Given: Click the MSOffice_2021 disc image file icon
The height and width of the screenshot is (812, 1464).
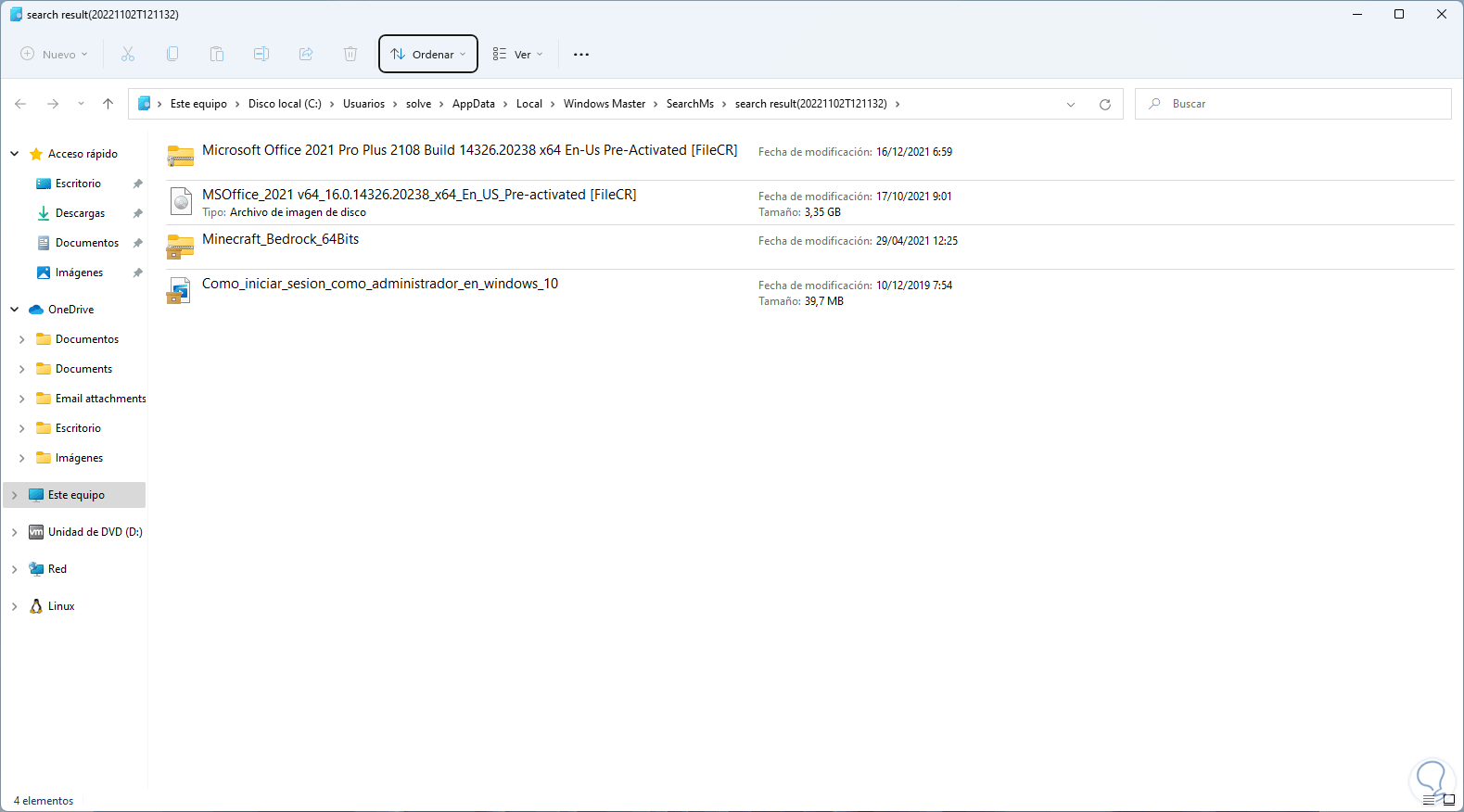Looking at the screenshot, I should point(181,200).
